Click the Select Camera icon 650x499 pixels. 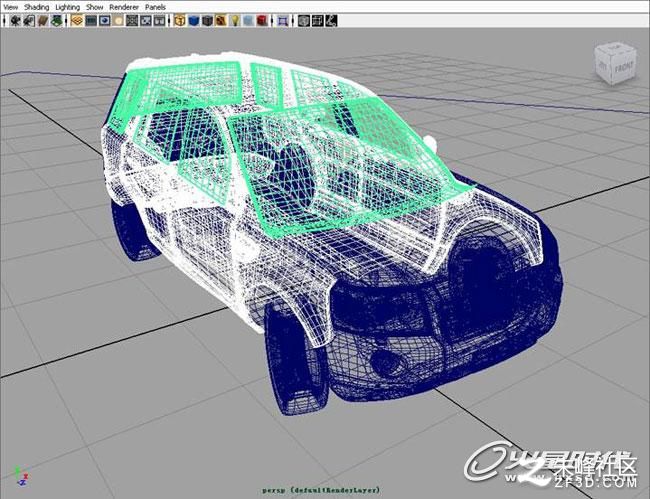tap(16, 20)
